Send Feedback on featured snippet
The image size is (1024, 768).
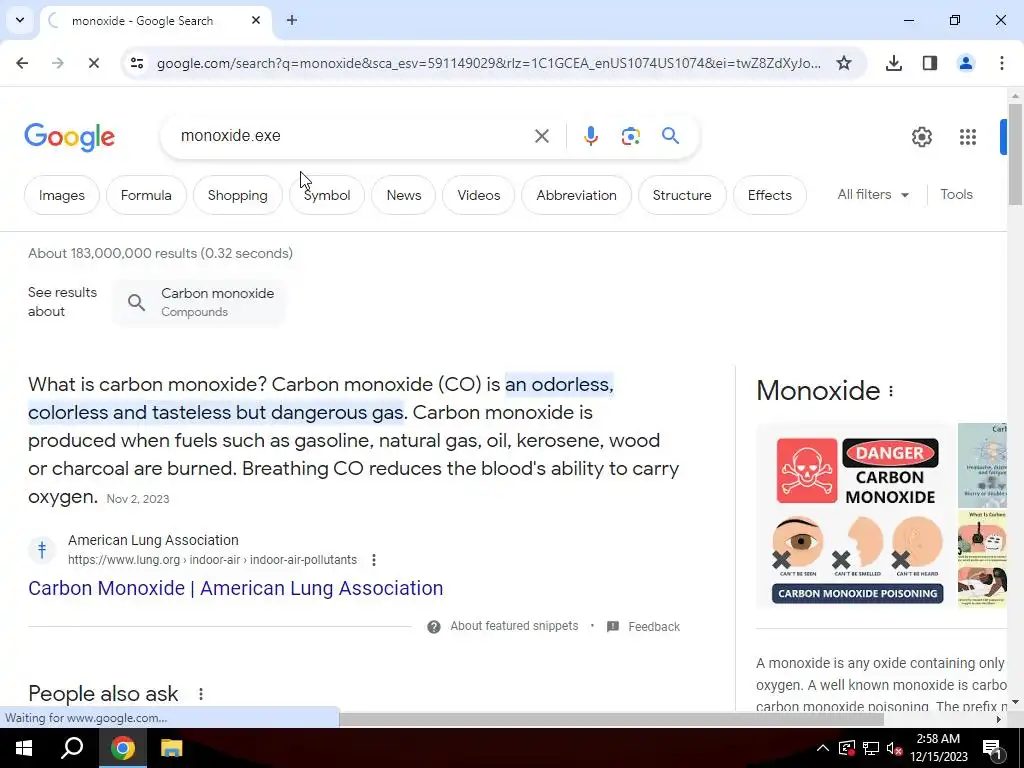[x=643, y=627]
